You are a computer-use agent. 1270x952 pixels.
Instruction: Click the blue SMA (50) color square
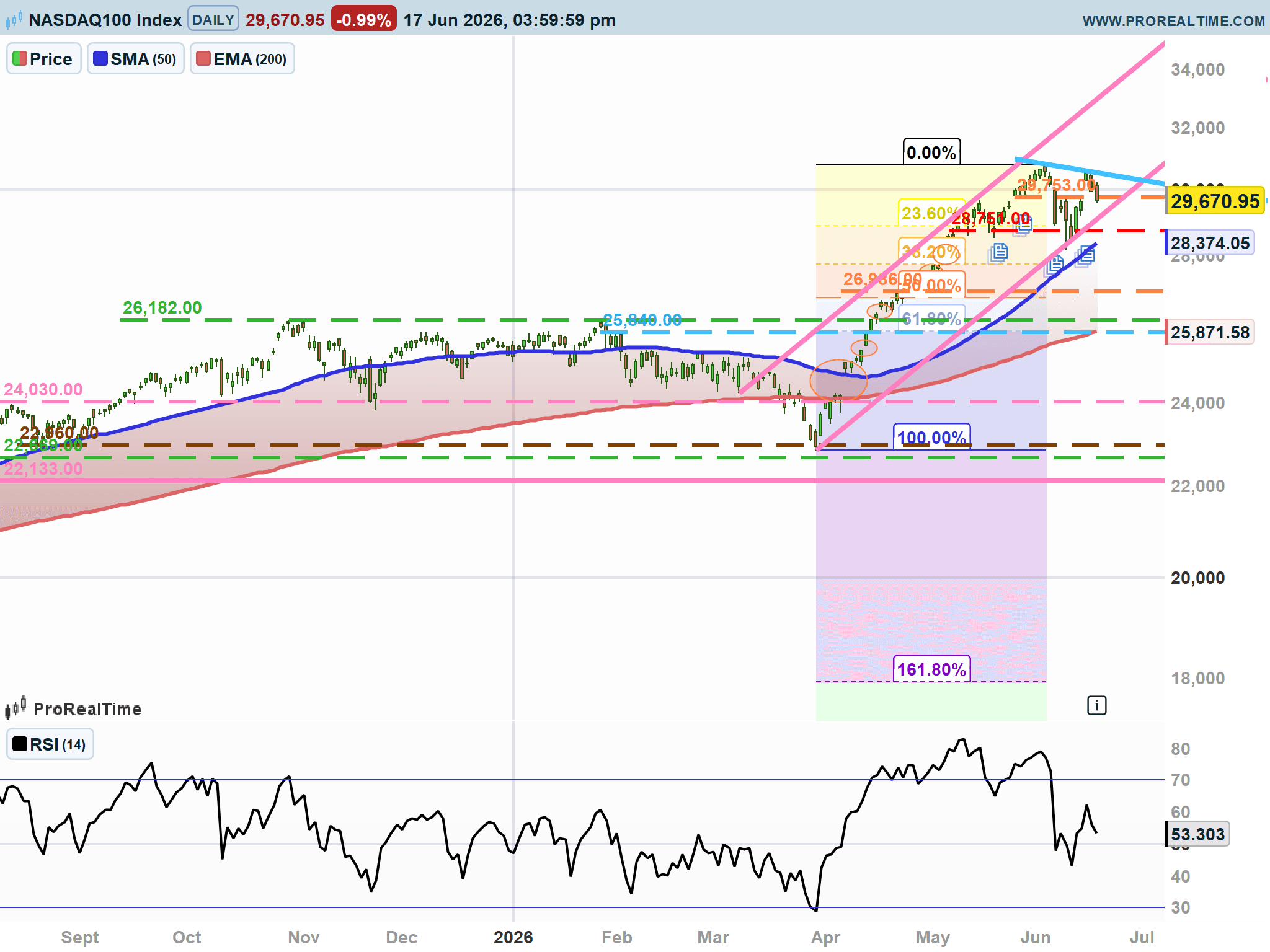click(x=100, y=59)
